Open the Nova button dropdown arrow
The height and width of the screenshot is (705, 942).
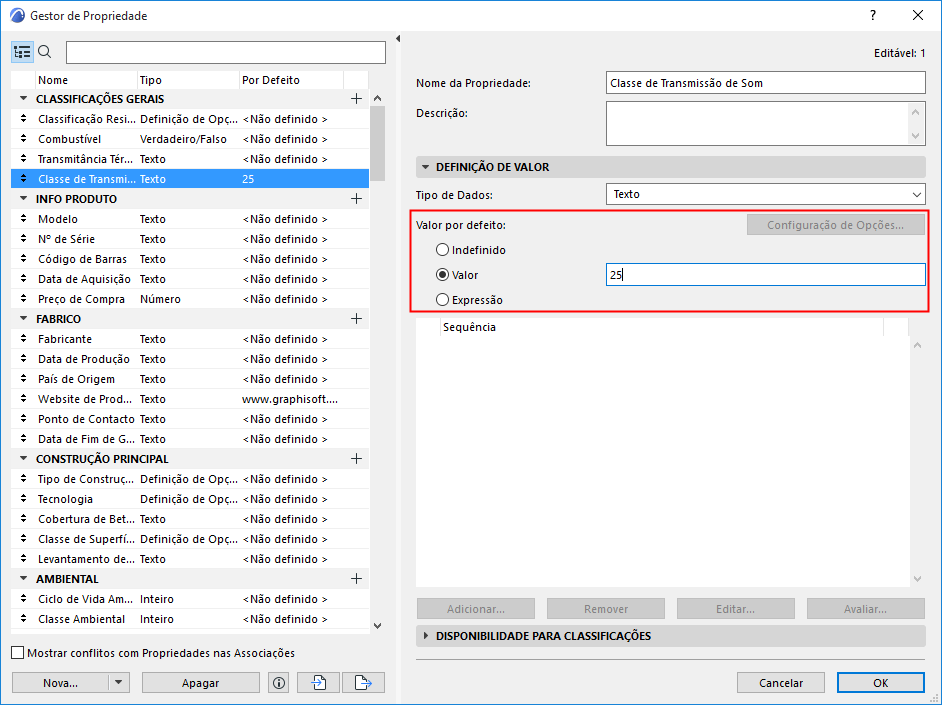(x=118, y=683)
